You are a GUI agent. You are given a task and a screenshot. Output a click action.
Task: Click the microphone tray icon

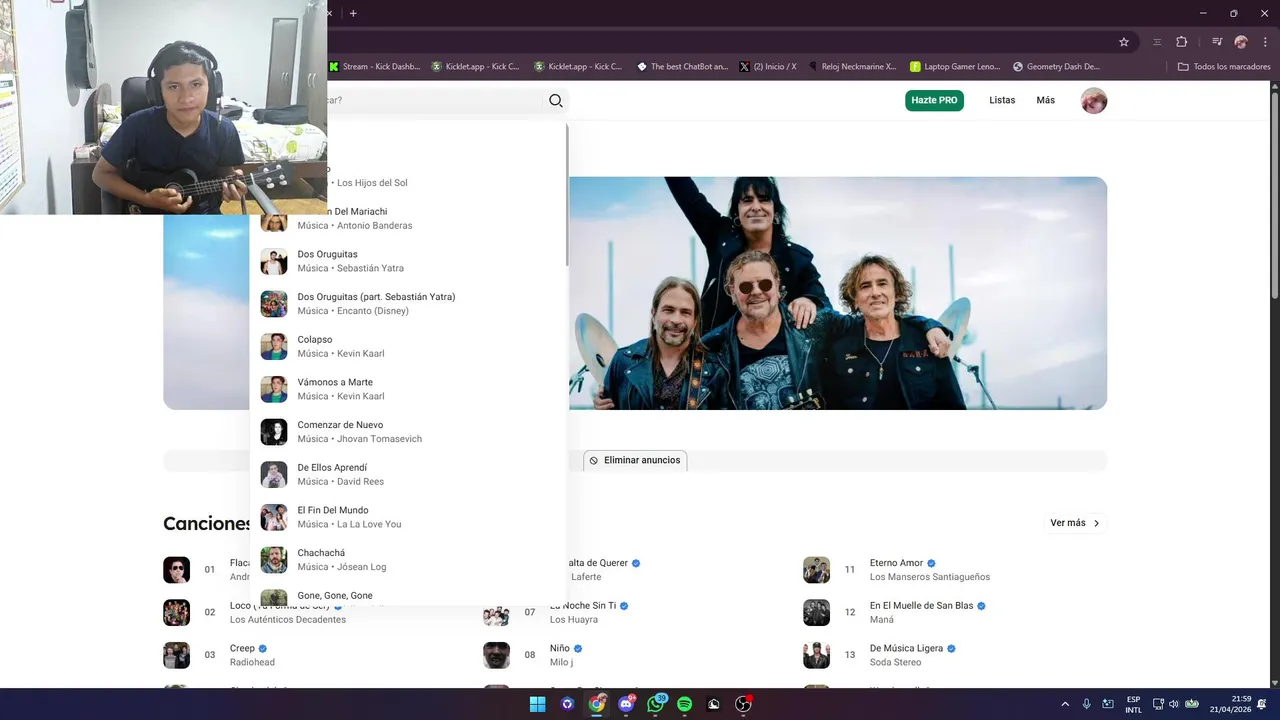tap(1086, 704)
